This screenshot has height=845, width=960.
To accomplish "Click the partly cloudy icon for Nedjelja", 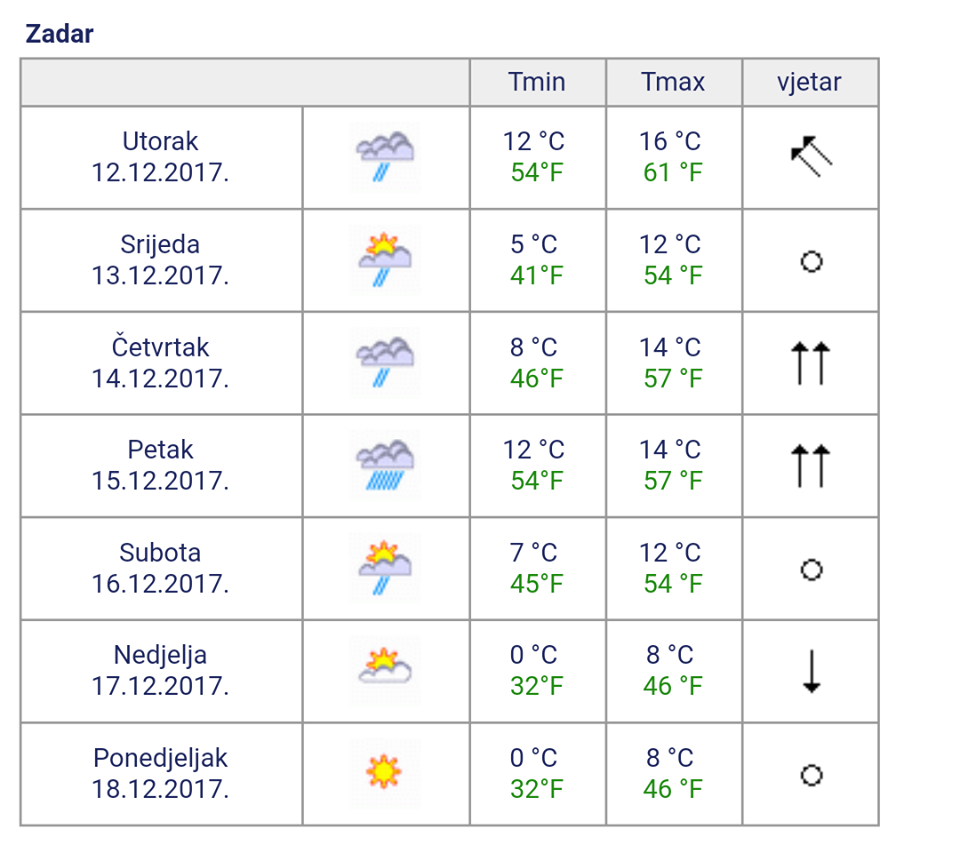I will [x=385, y=671].
